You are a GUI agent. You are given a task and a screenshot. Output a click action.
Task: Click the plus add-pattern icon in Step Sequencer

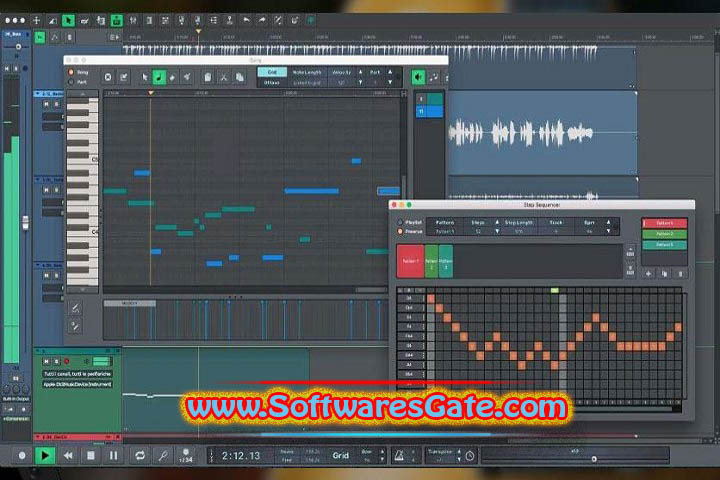click(648, 274)
